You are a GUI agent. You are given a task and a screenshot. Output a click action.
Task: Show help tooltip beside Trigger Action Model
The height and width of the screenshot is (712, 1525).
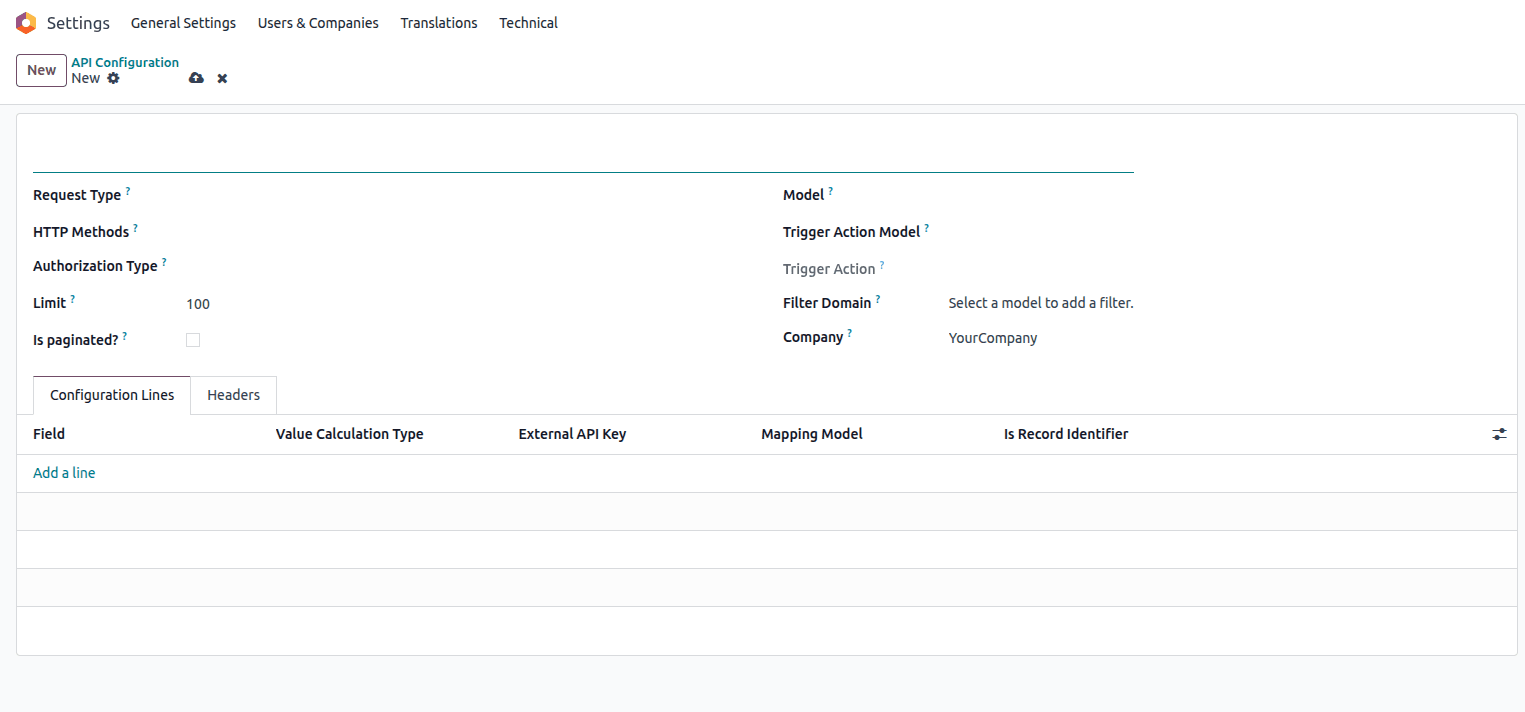coord(926,227)
